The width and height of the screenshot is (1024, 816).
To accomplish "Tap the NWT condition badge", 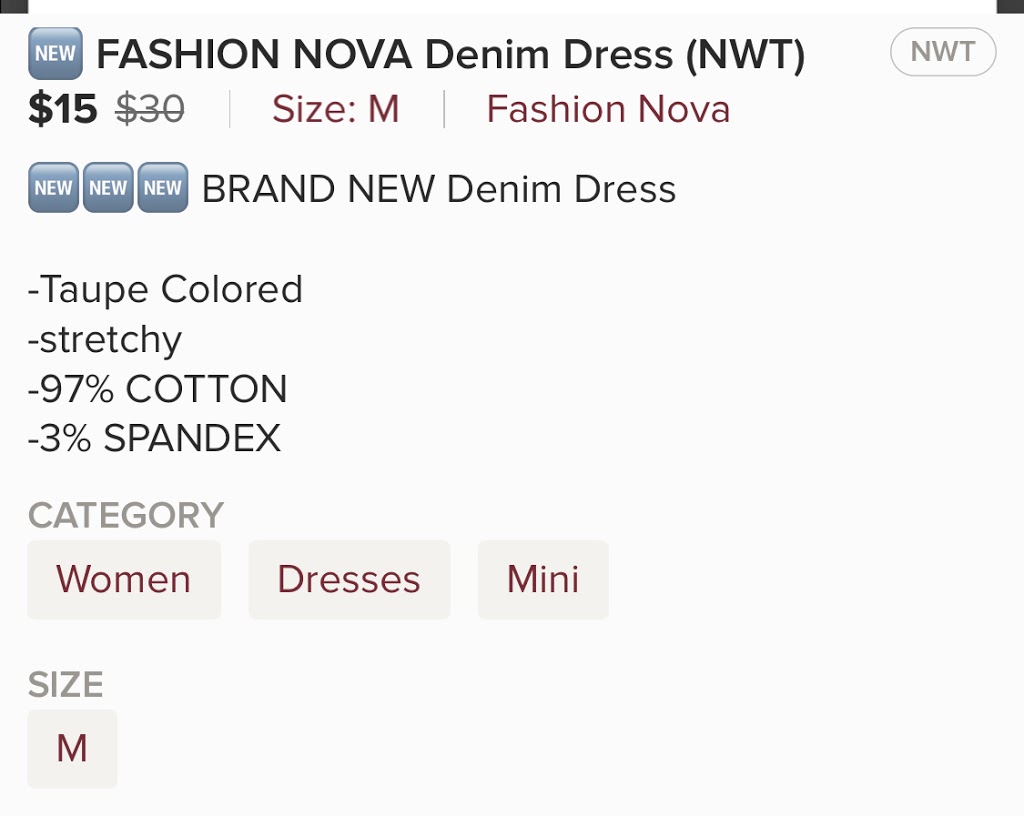I will [942, 53].
